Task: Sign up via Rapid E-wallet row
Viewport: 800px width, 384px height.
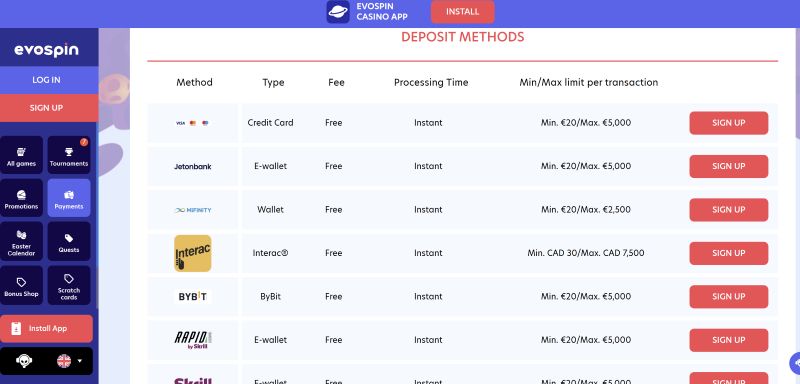Action: pyautogui.click(x=729, y=340)
